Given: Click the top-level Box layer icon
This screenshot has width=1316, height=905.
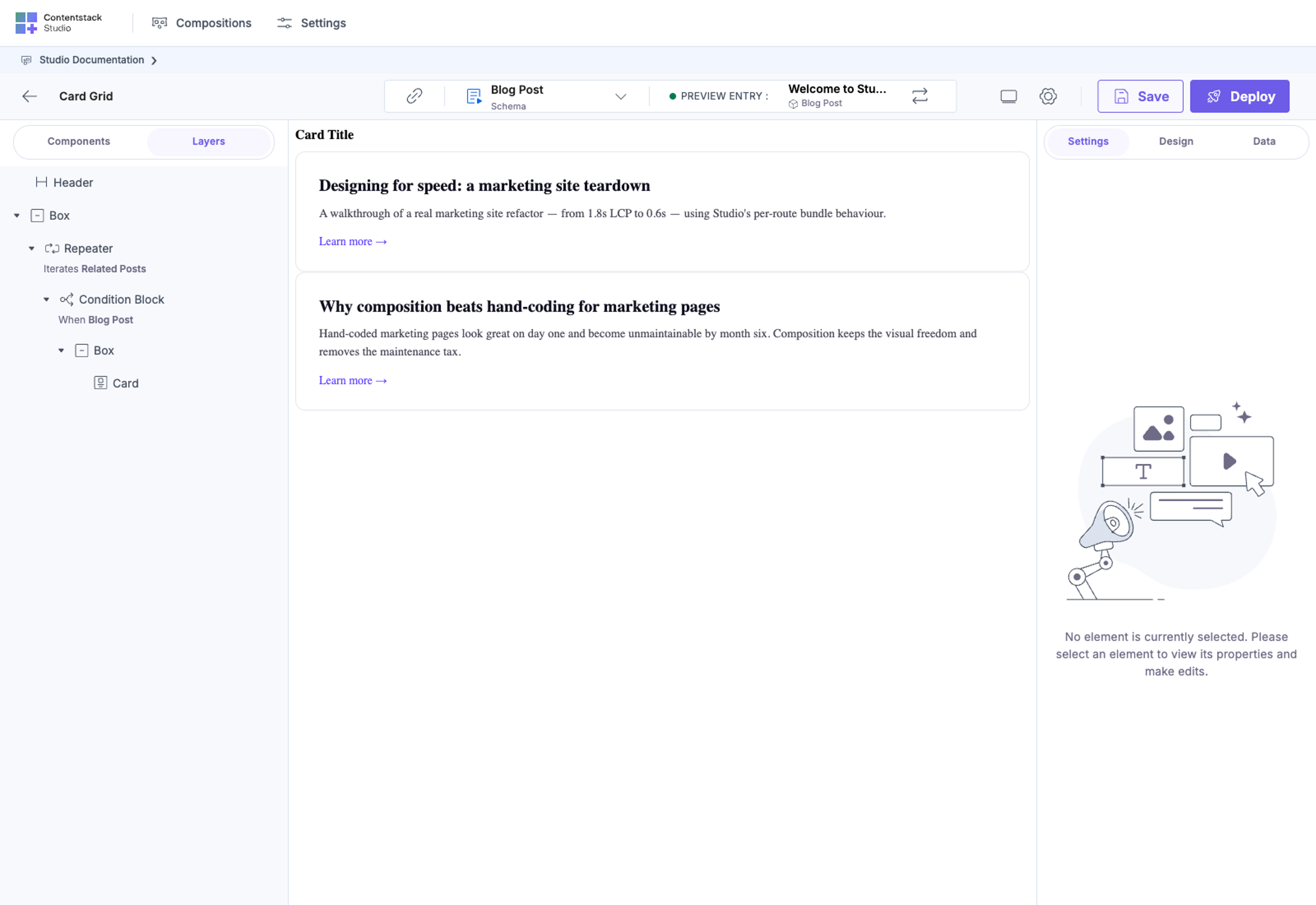Looking at the screenshot, I should click(37, 216).
